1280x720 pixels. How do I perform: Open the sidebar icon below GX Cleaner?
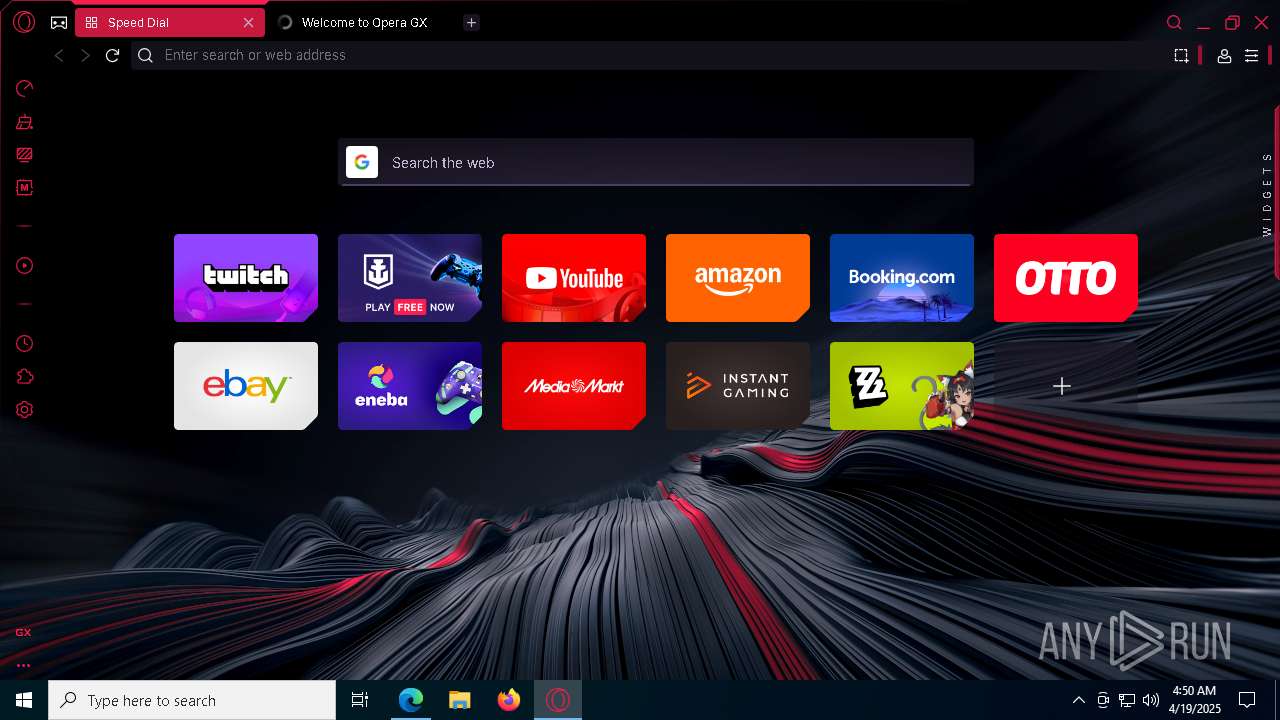25,154
